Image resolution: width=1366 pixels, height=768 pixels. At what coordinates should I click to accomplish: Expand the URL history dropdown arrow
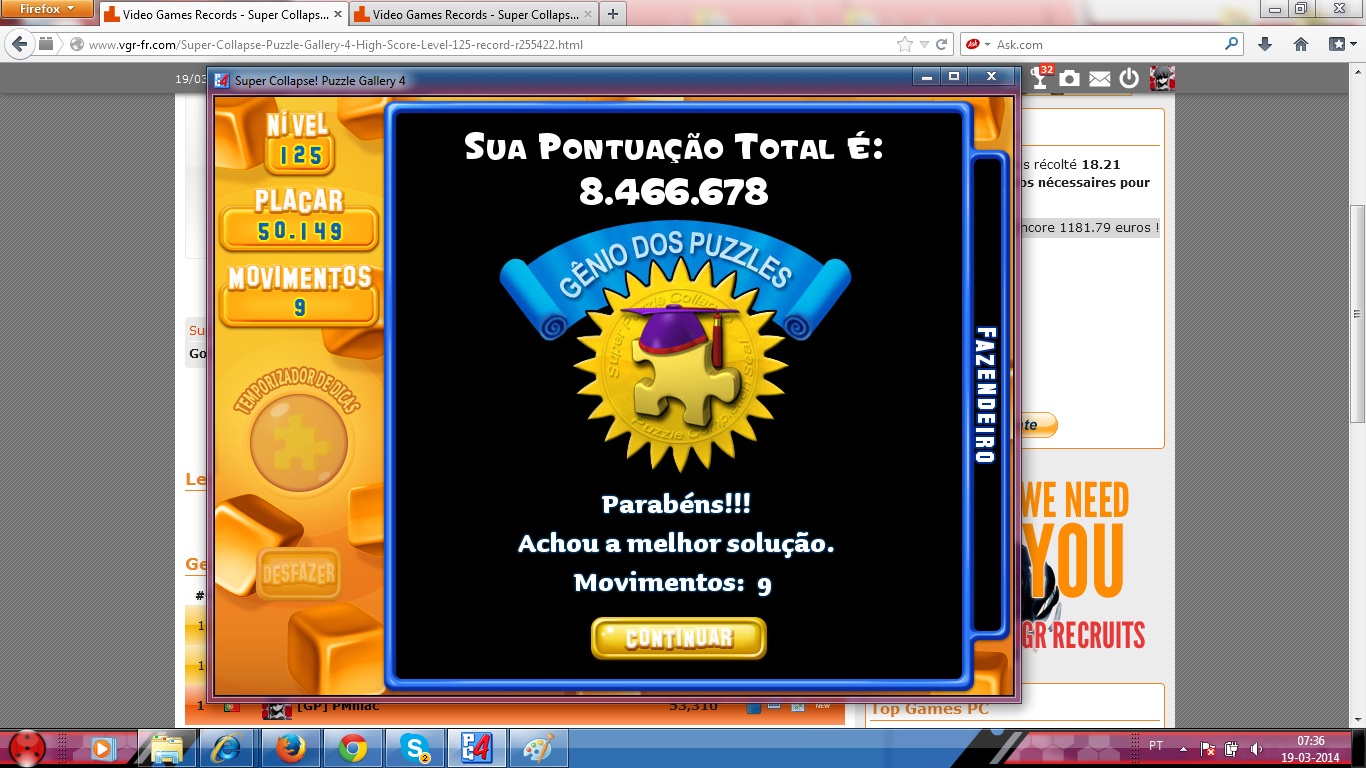point(924,45)
